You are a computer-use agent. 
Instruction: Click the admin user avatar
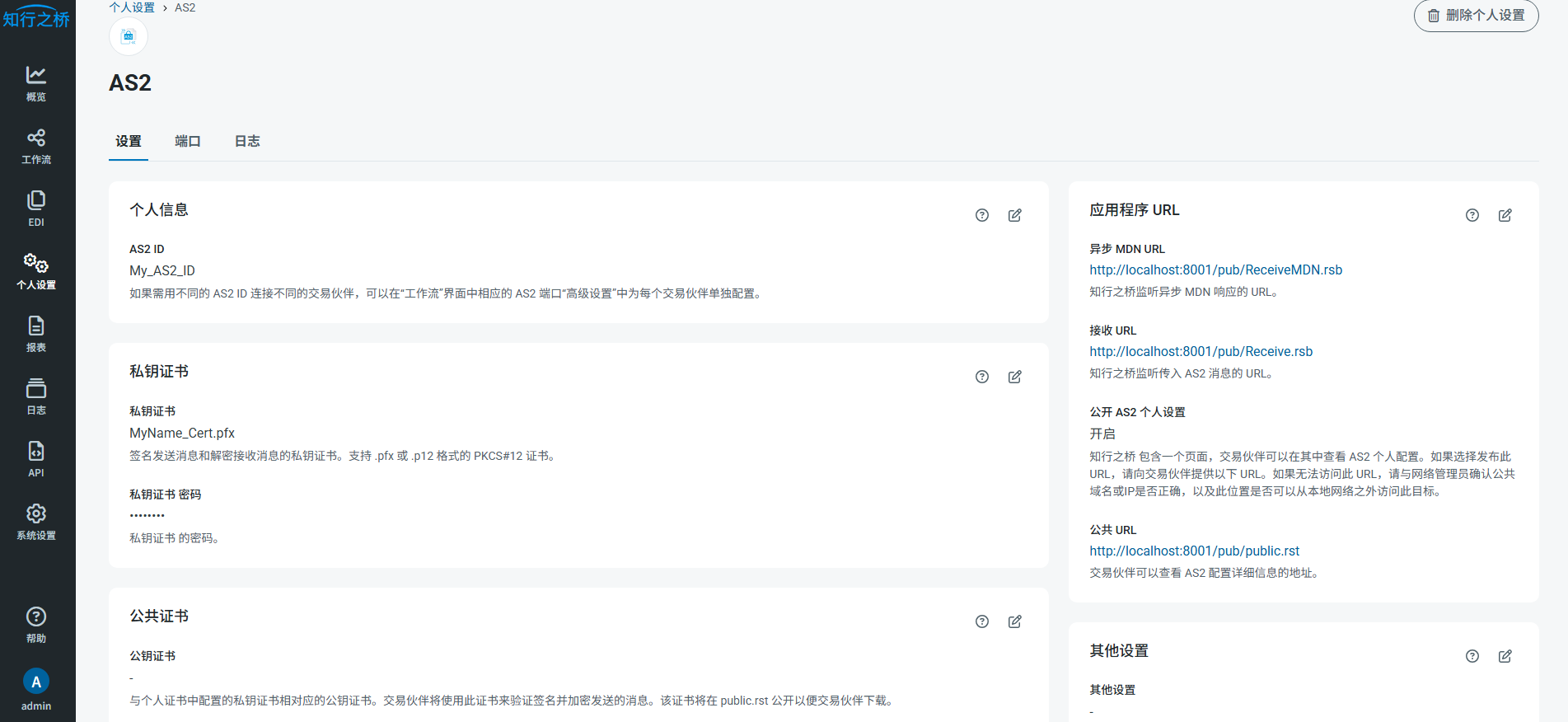pos(36,682)
